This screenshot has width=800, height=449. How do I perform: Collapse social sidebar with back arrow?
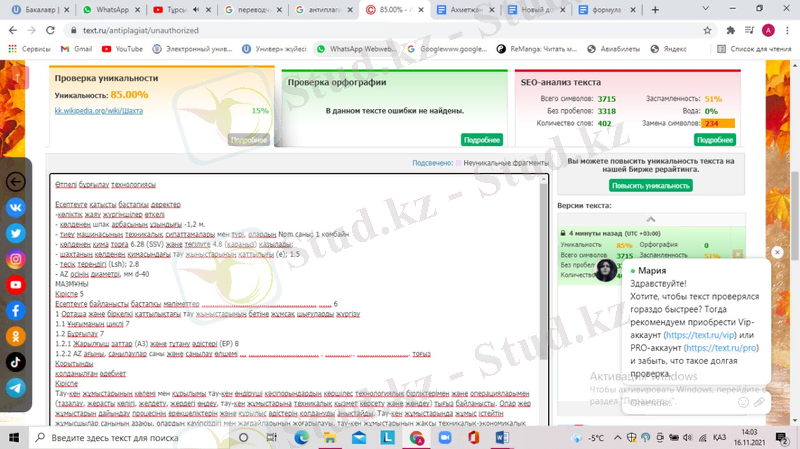pyautogui.click(x=16, y=182)
